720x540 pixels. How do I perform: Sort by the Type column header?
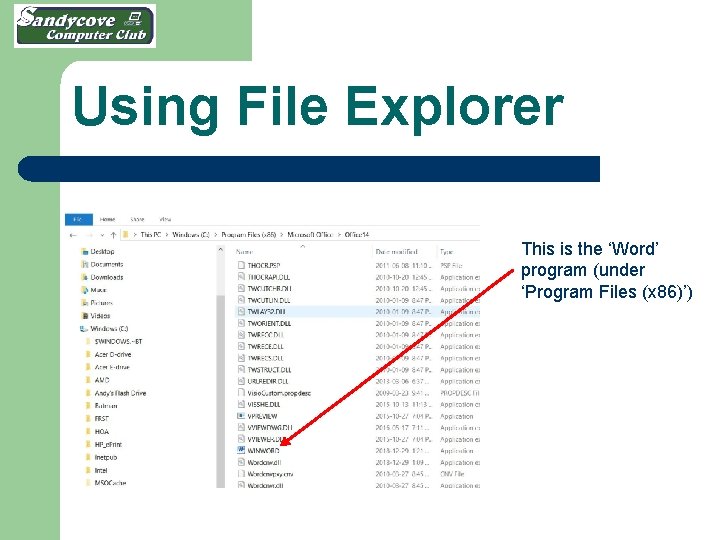(446, 252)
